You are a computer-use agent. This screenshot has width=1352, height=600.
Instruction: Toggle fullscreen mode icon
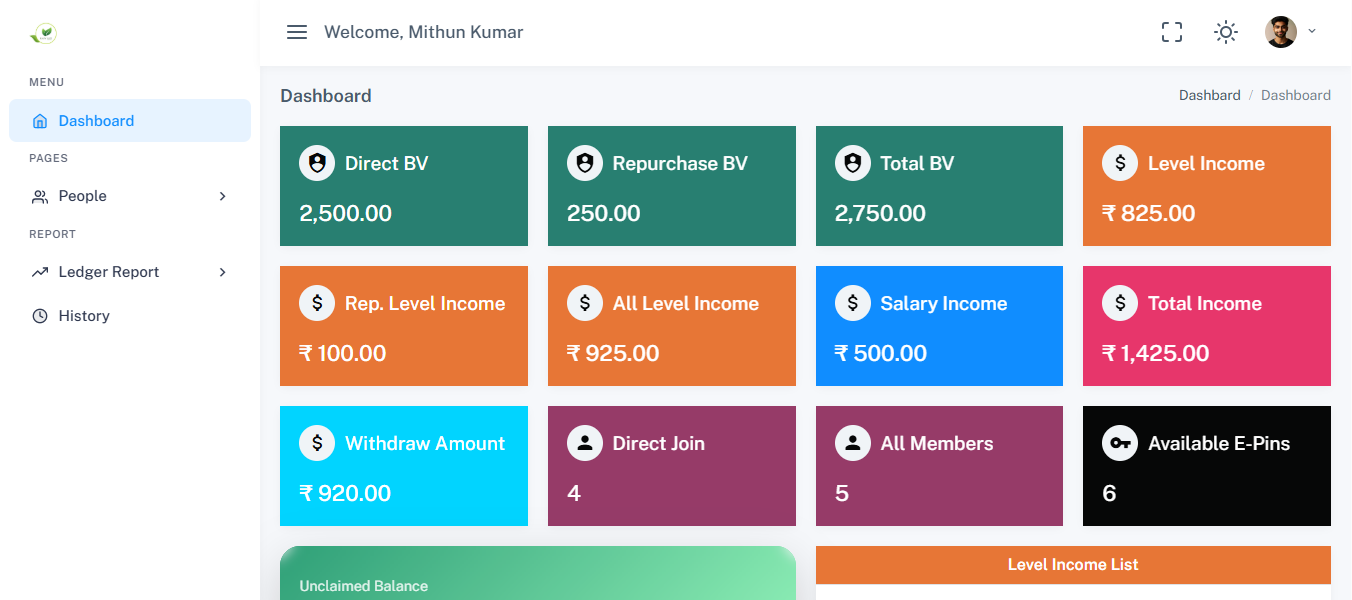click(x=1172, y=32)
